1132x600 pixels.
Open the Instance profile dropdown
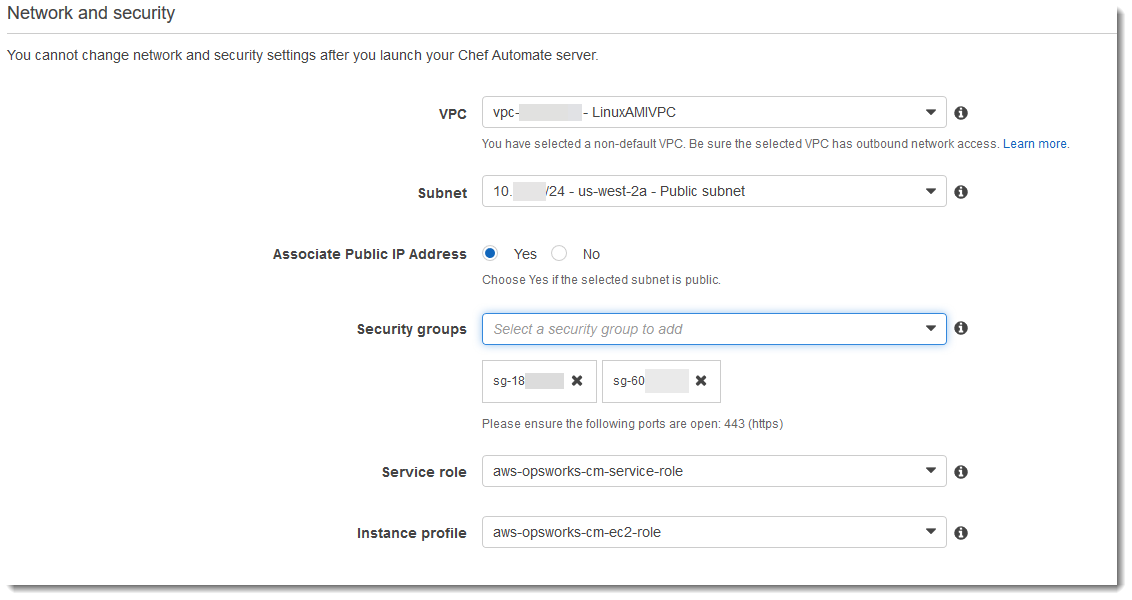714,532
